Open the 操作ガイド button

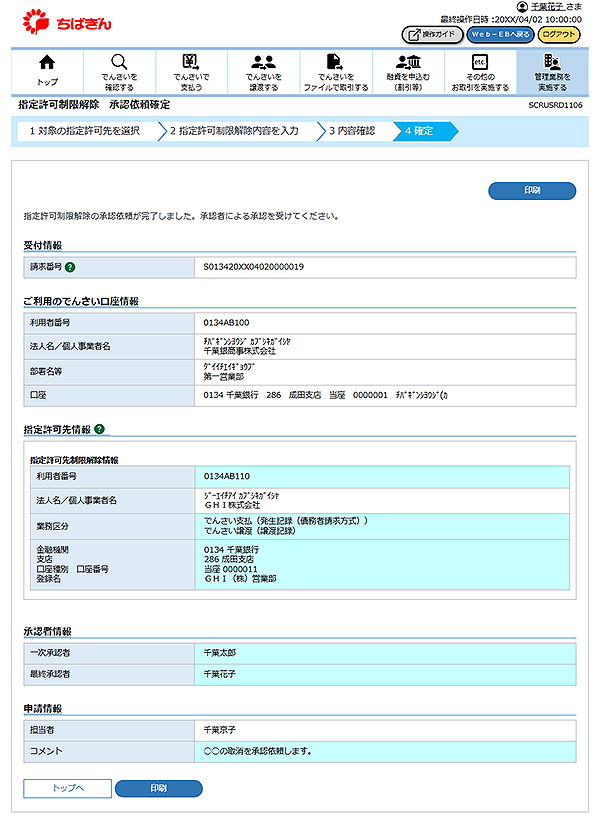tap(432, 35)
